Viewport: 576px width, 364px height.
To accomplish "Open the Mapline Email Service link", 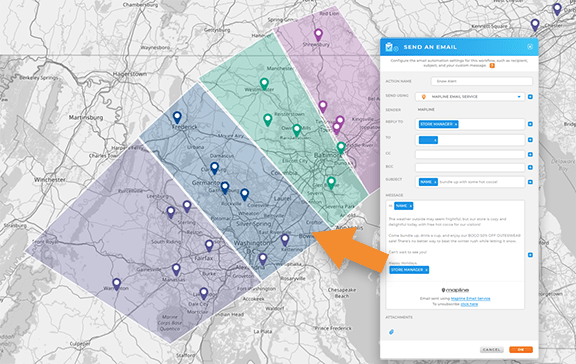I will tap(471, 299).
